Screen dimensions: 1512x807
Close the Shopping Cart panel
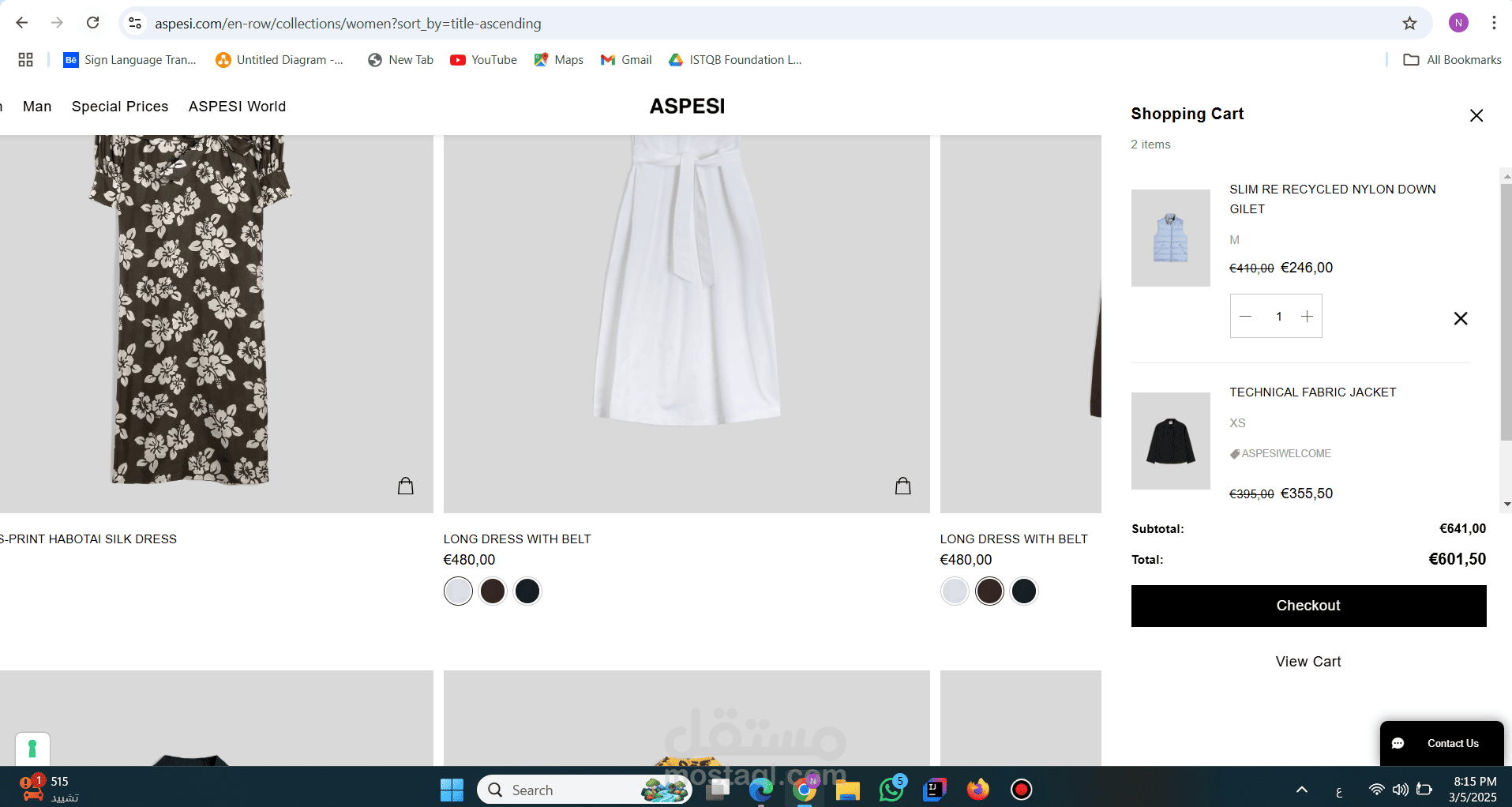click(1476, 115)
